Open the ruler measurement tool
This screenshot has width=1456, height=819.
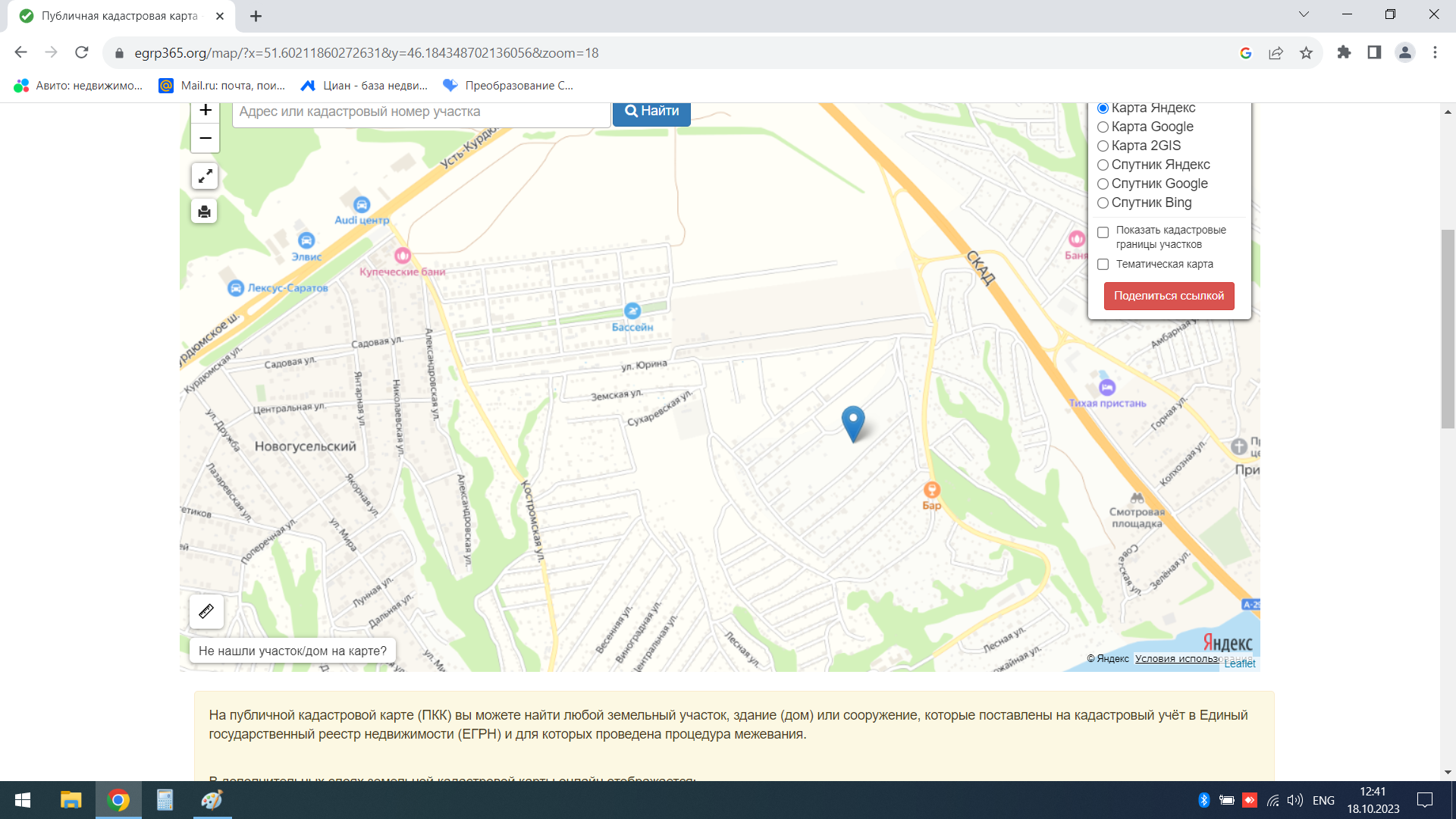click(206, 611)
